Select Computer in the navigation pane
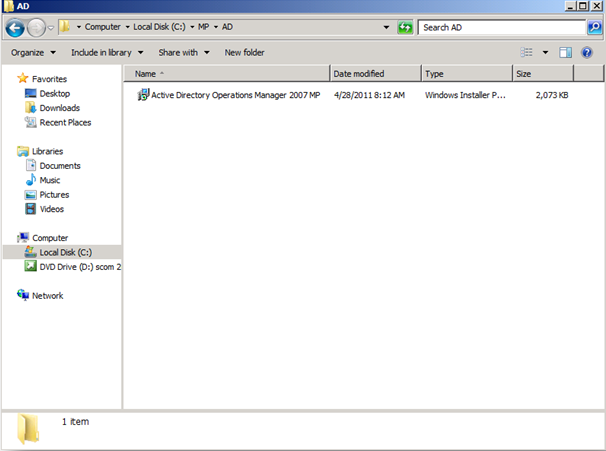This screenshot has height=451, width=606. click(50, 238)
